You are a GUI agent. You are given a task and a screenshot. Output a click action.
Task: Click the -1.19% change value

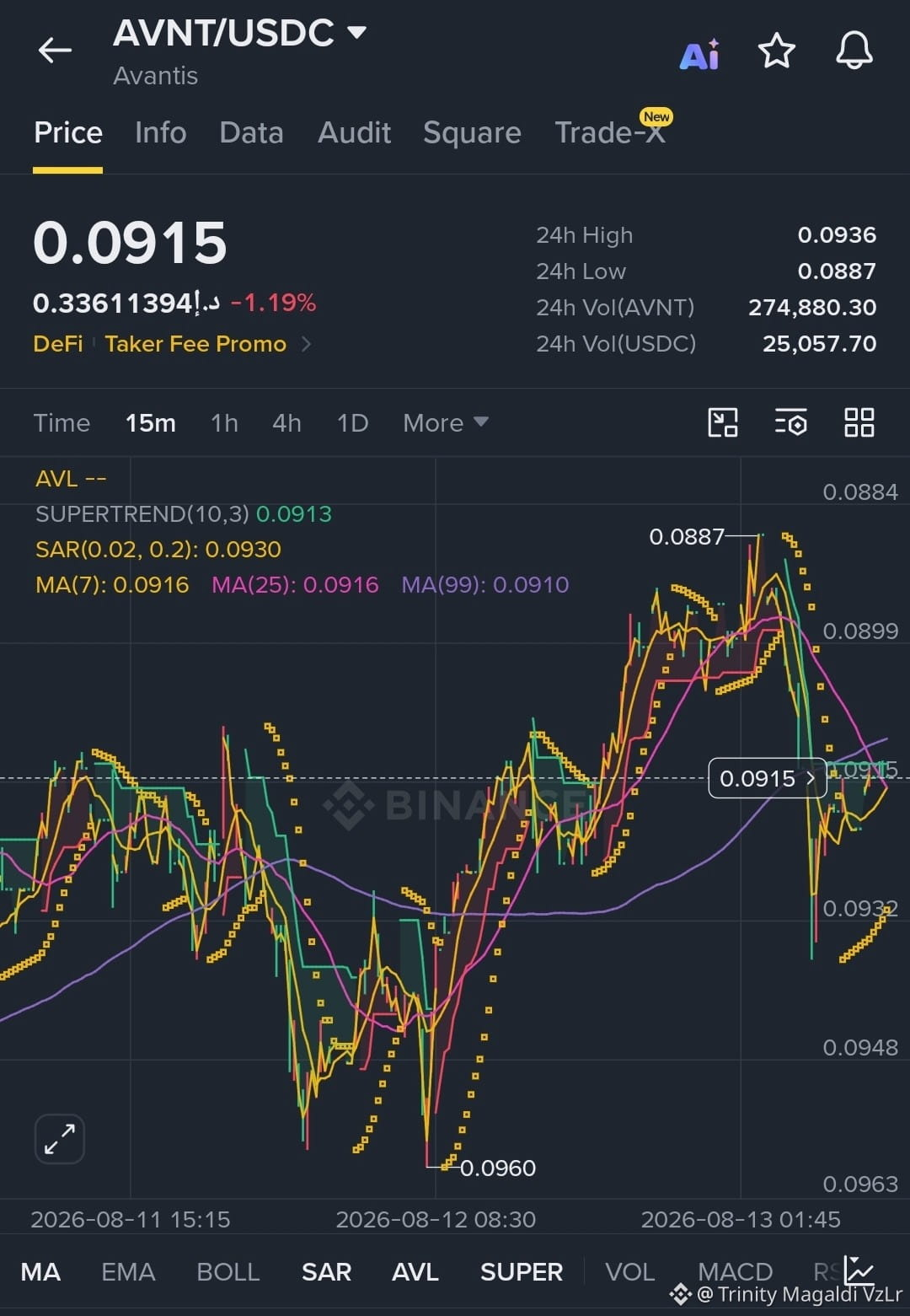(273, 303)
